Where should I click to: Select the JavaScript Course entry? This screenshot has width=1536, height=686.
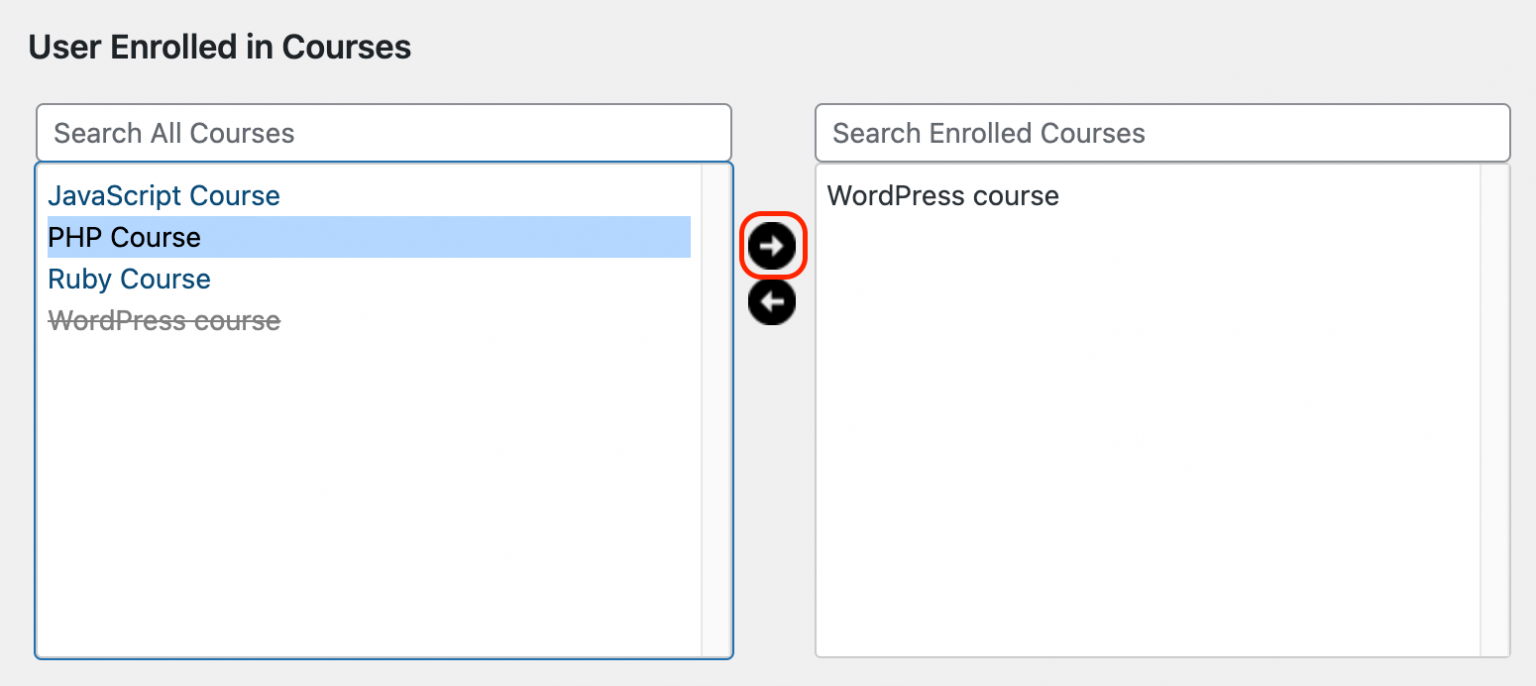163,195
